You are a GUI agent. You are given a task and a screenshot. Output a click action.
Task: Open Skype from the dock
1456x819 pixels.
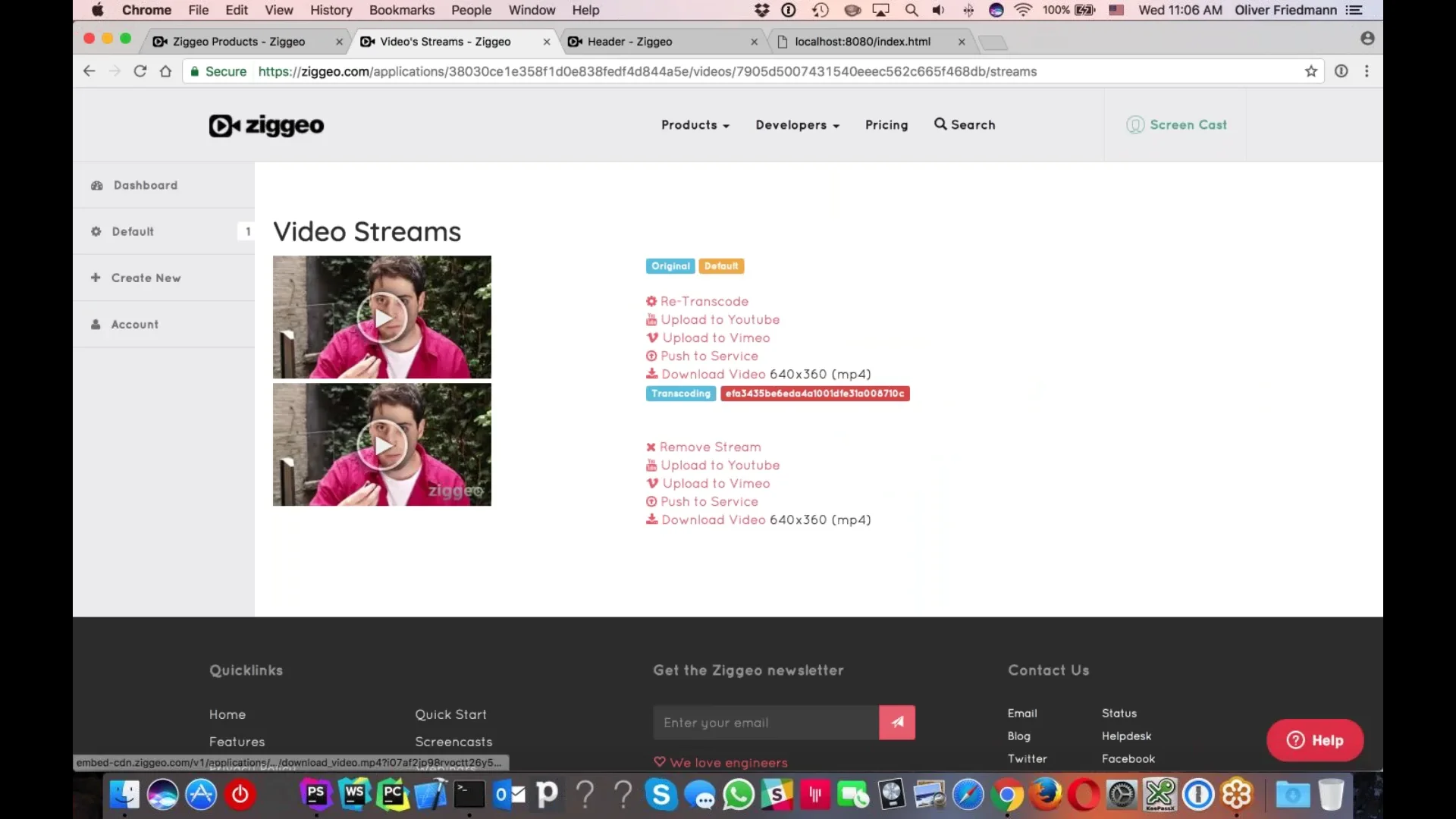(661, 794)
